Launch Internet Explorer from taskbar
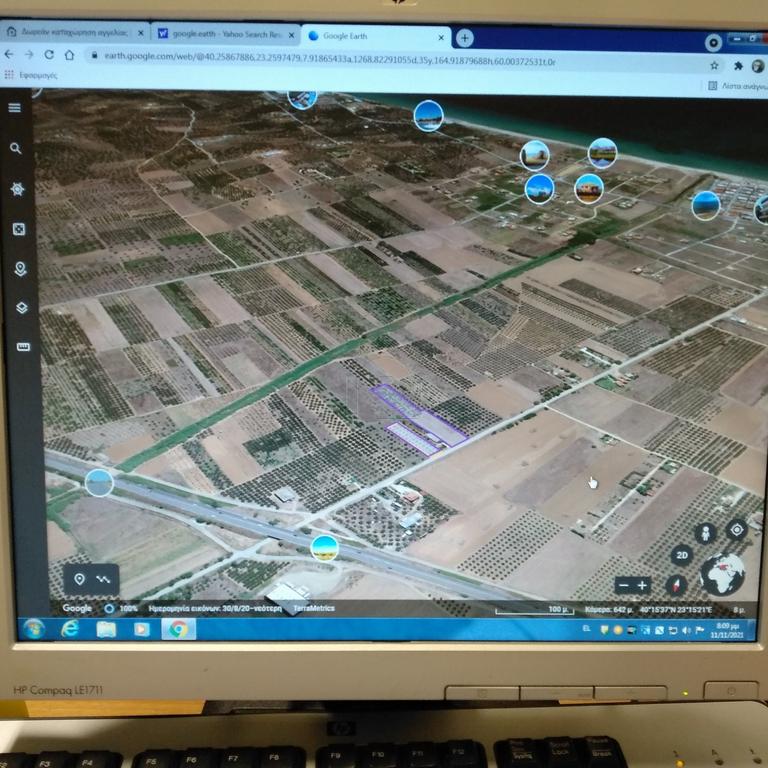This screenshot has width=768, height=768. click(x=71, y=628)
